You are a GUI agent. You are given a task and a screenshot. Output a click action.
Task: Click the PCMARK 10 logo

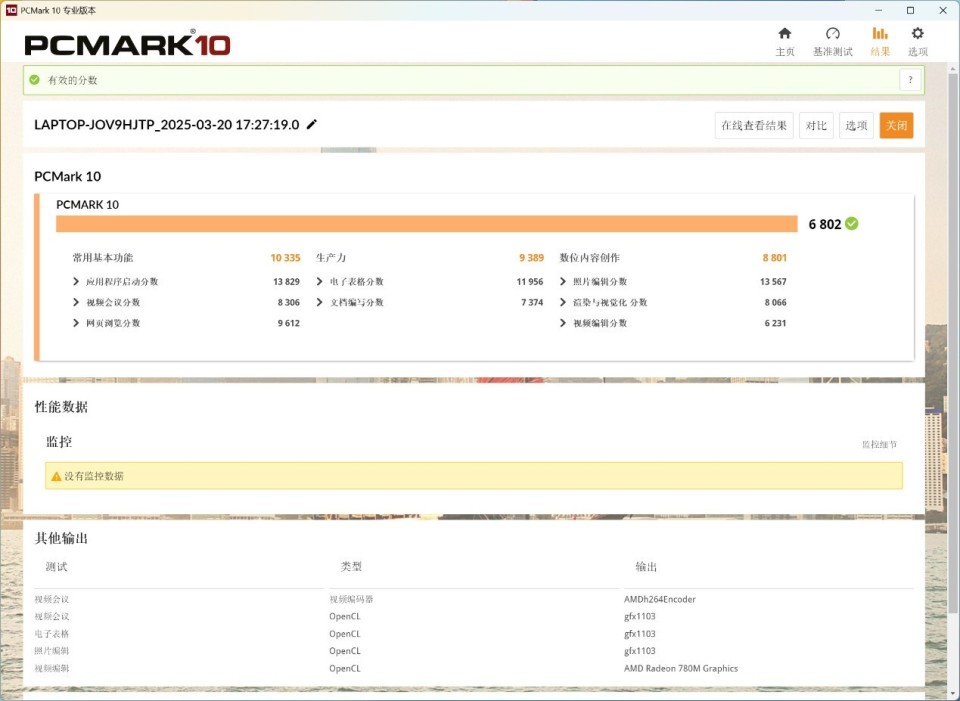[x=127, y=44]
